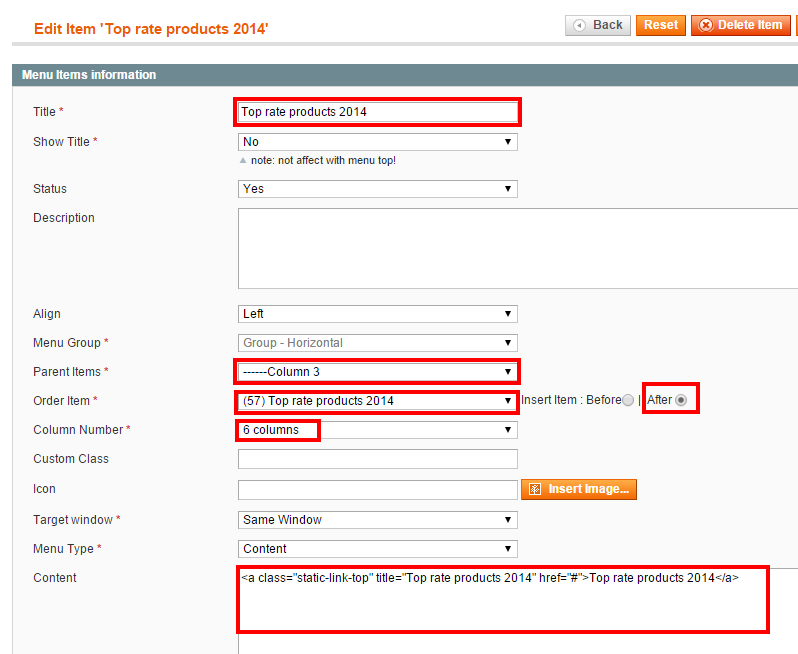Click the Delete Item cross icon

coord(705,25)
